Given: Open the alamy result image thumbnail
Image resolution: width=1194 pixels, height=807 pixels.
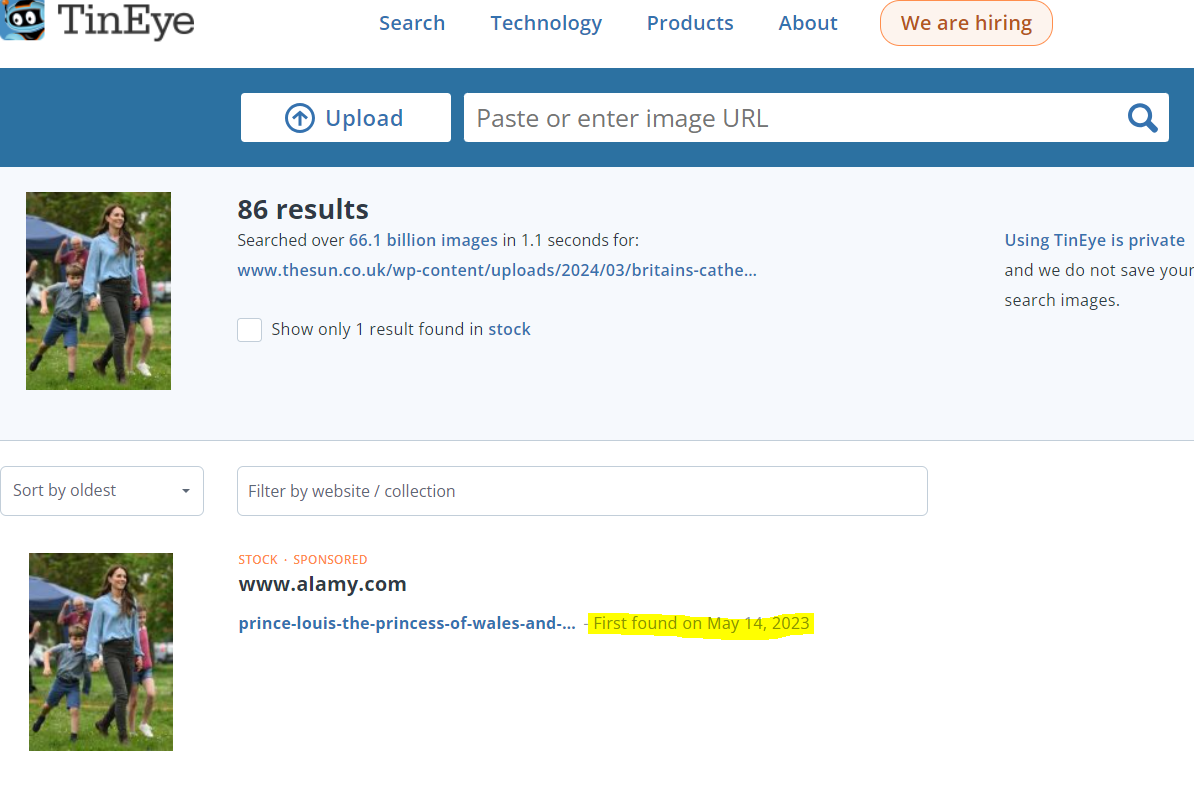Looking at the screenshot, I should pos(101,652).
